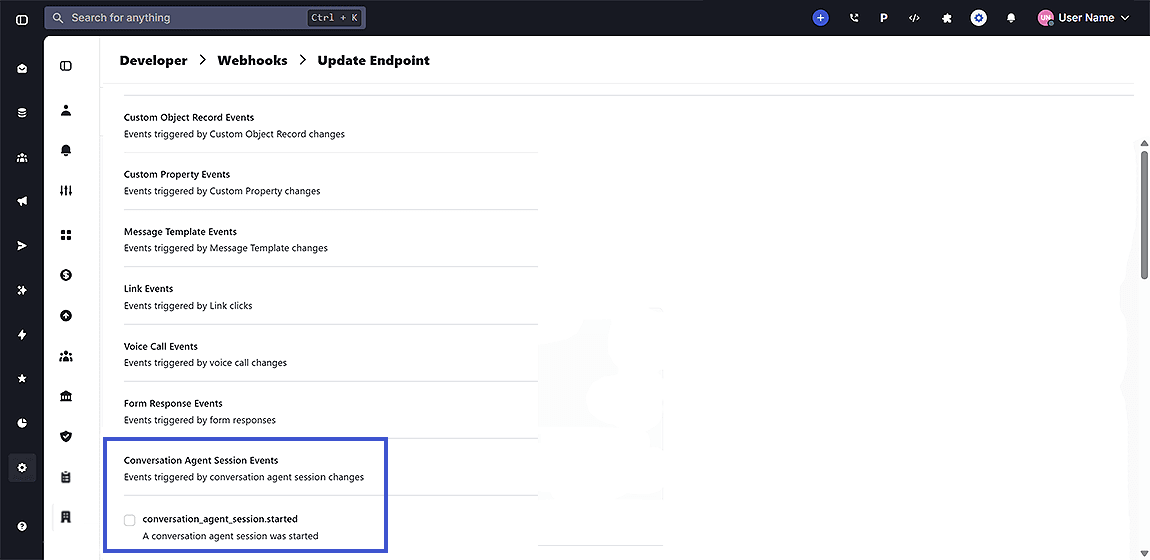Open the bank building icon

pyautogui.click(x=66, y=397)
